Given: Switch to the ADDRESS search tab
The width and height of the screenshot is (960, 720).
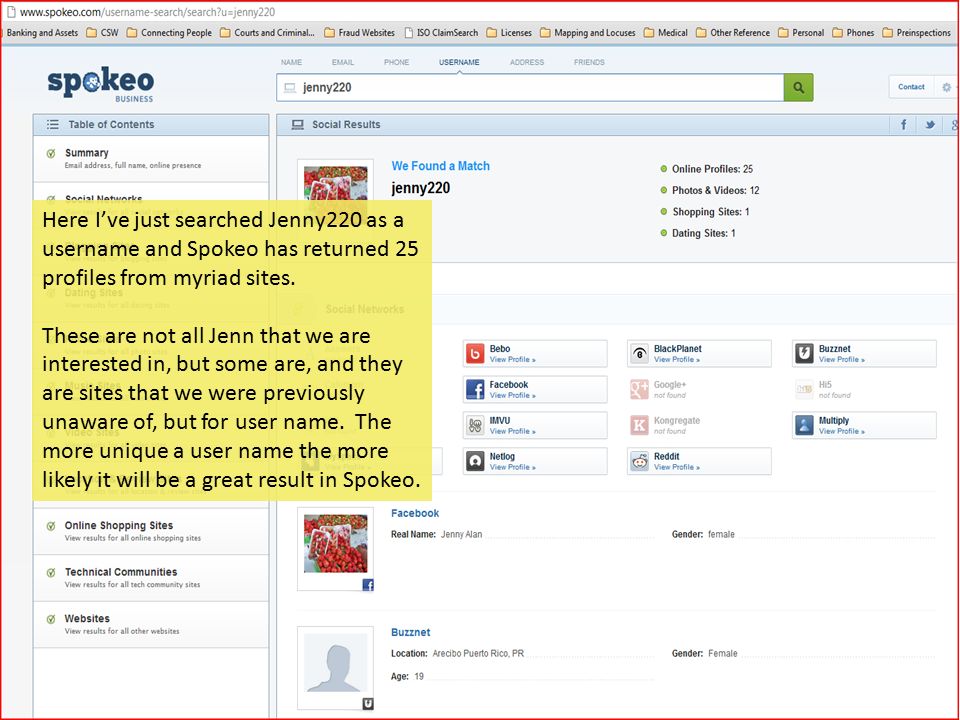Looking at the screenshot, I should (527, 62).
